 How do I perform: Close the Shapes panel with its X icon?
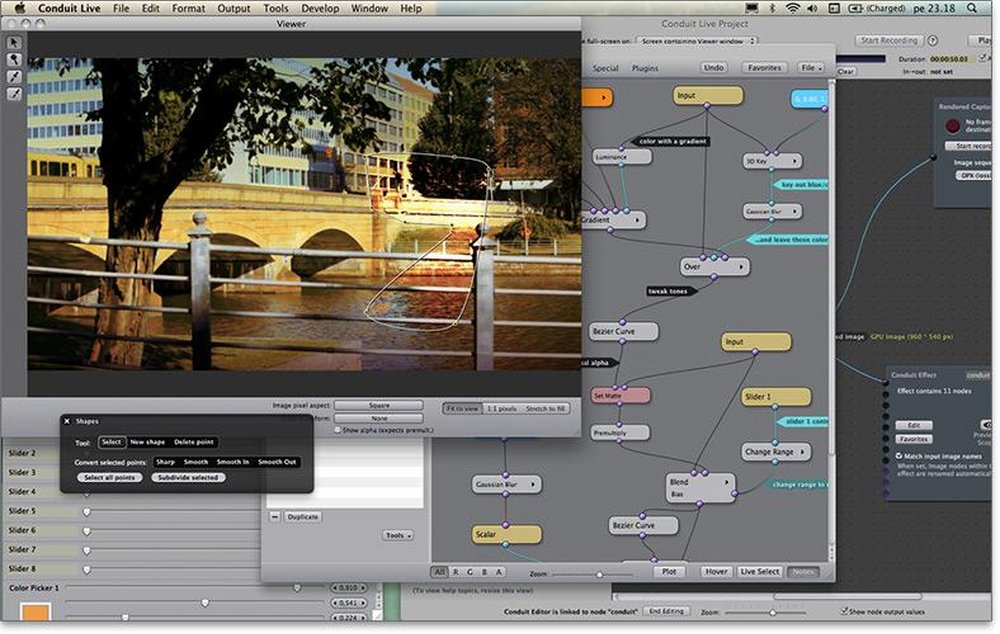click(67, 422)
